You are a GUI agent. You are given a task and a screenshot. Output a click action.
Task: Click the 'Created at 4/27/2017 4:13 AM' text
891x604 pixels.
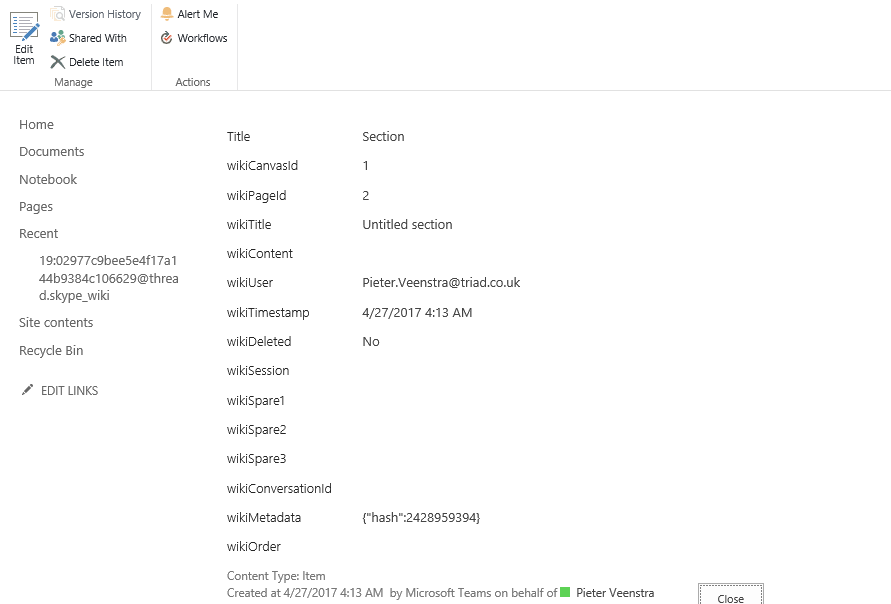point(305,593)
